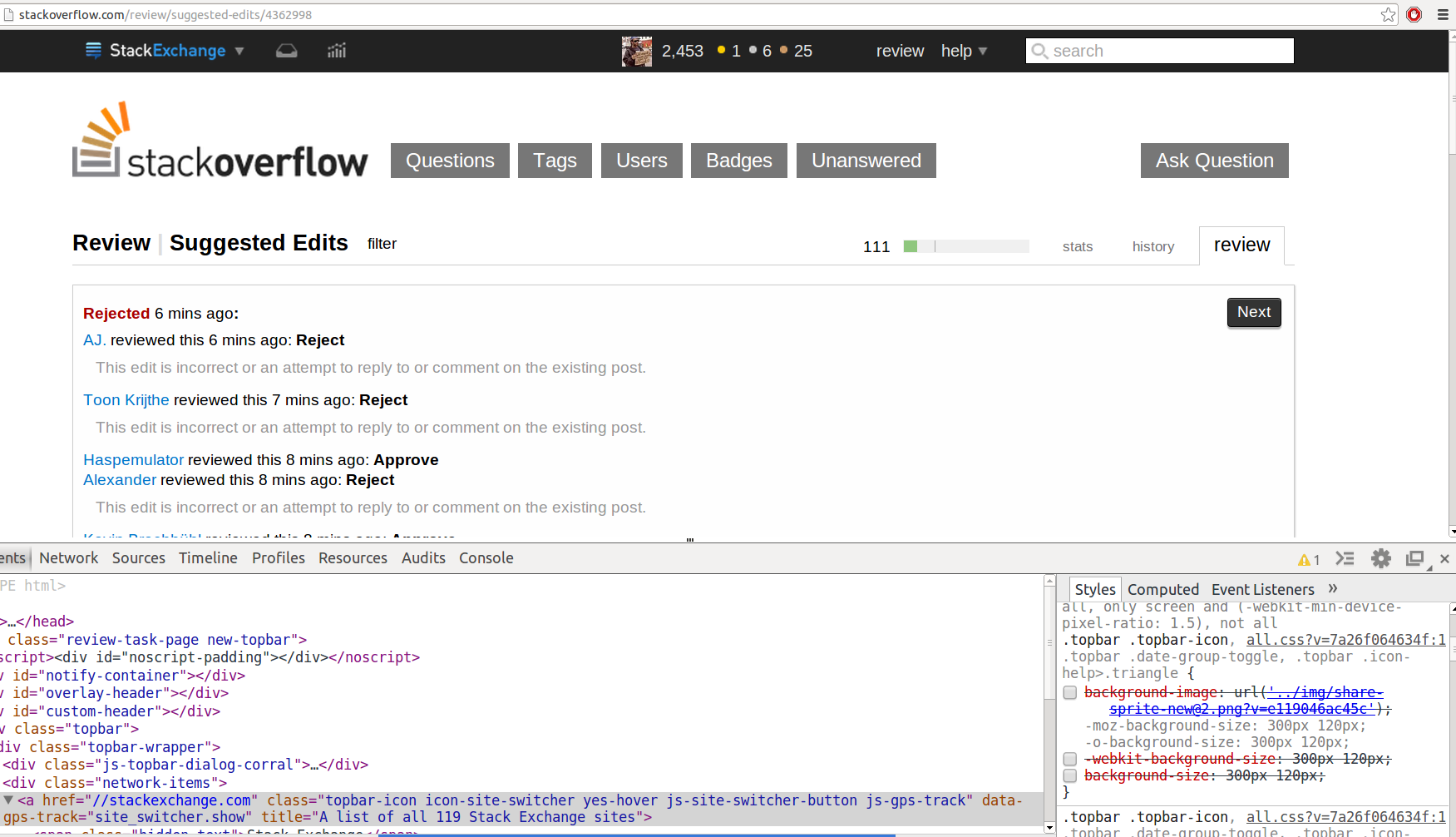Screen dimensions: 1456x837
Task: Open the filter link
Action: point(382,244)
